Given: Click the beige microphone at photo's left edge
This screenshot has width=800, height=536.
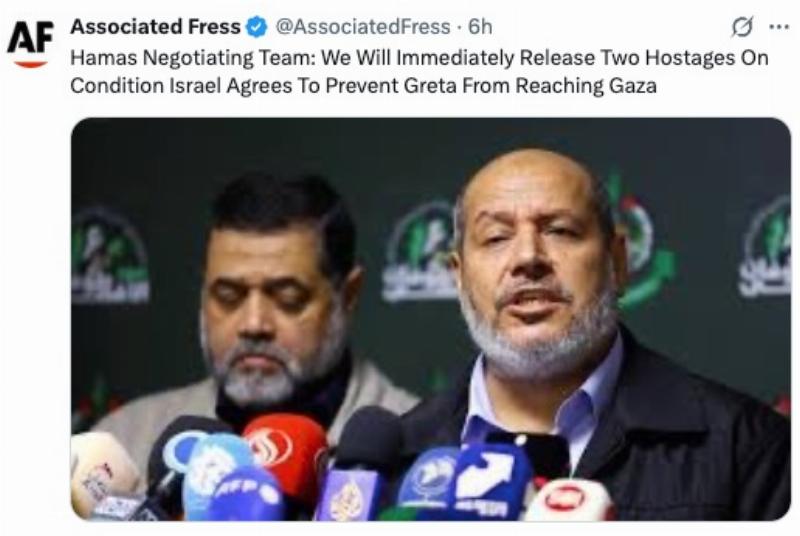Looking at the screenshot, I should (x=104, y=473).
